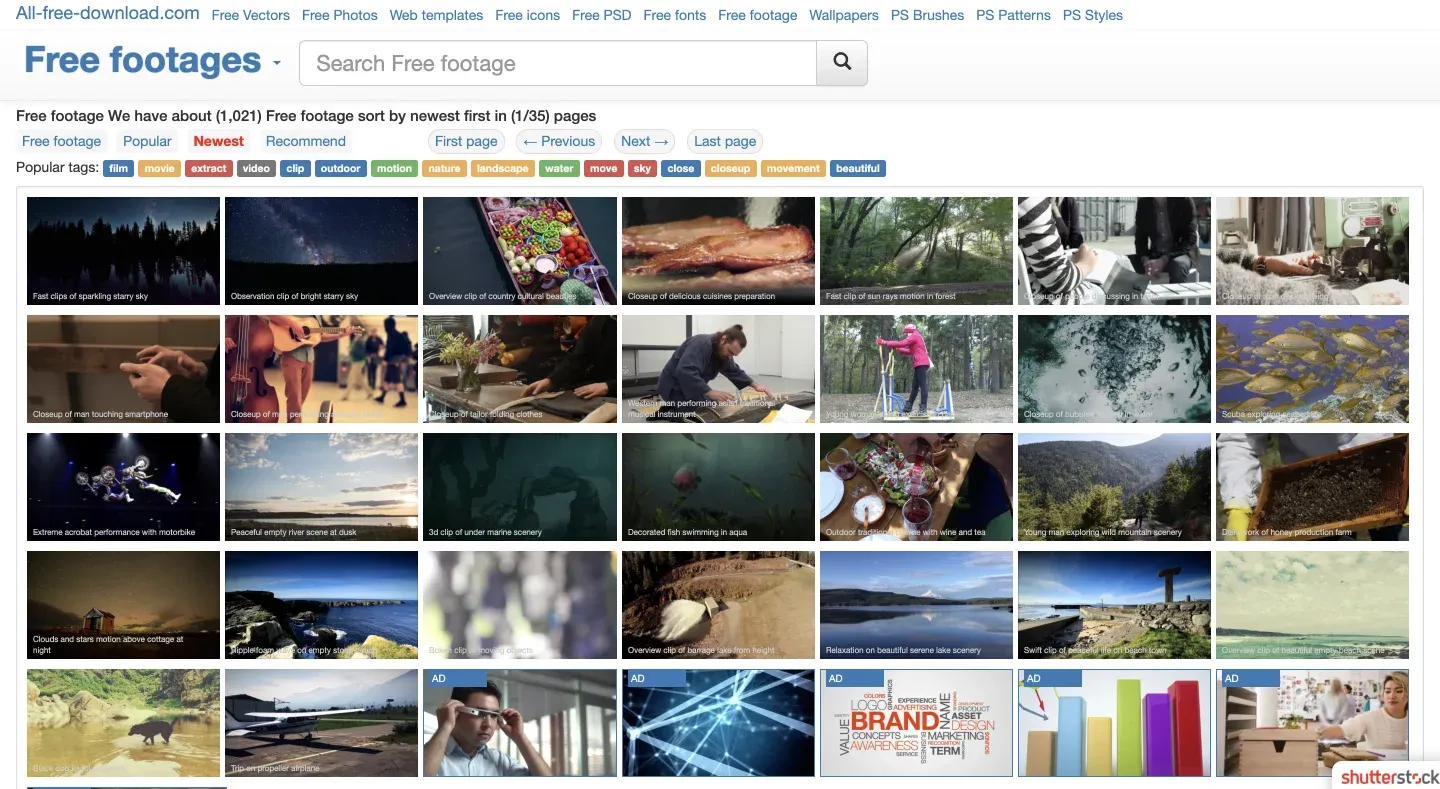
Task: Open the BRAND word cloud ad thumbnail
Action: point(916,722)
